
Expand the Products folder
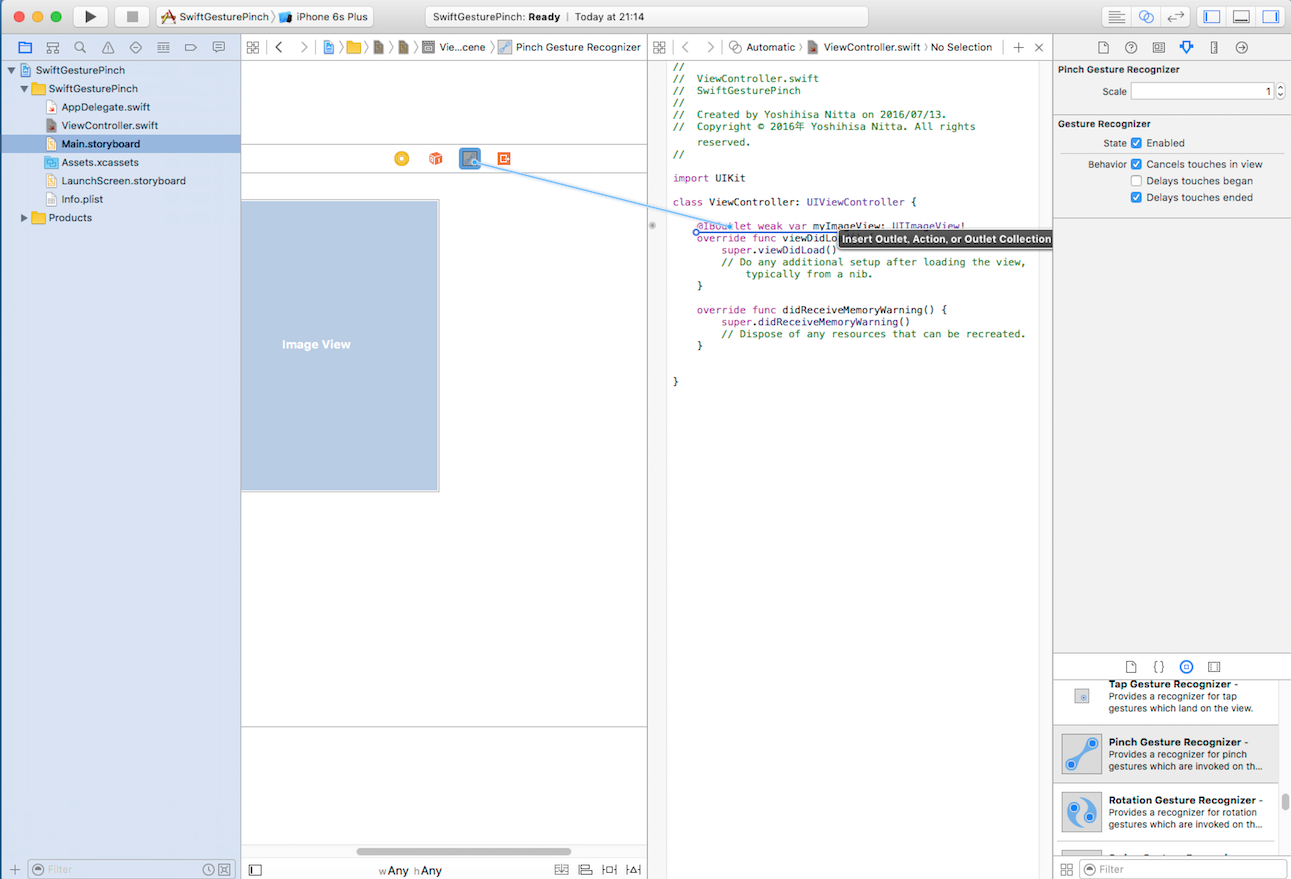pos(24,218)
